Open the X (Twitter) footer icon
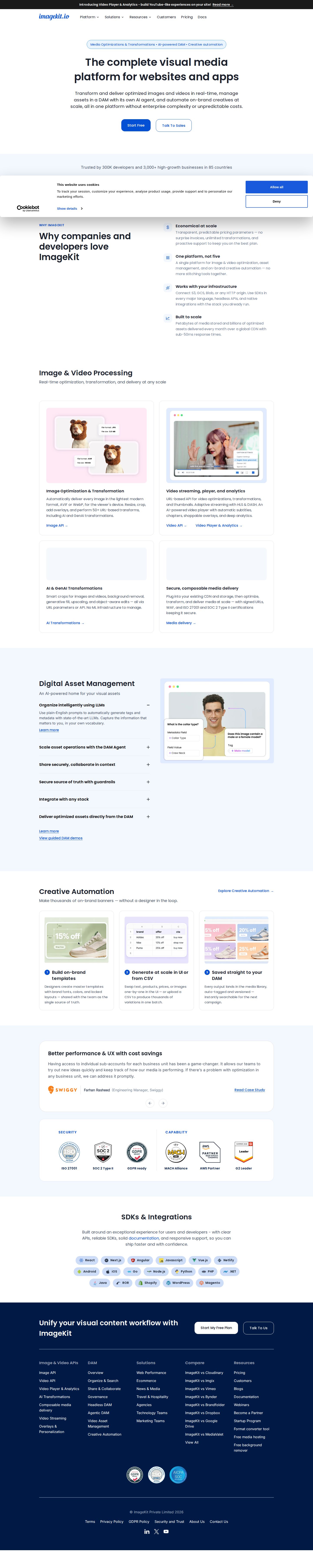The image size is (313, 1568). coord(156,1532)
